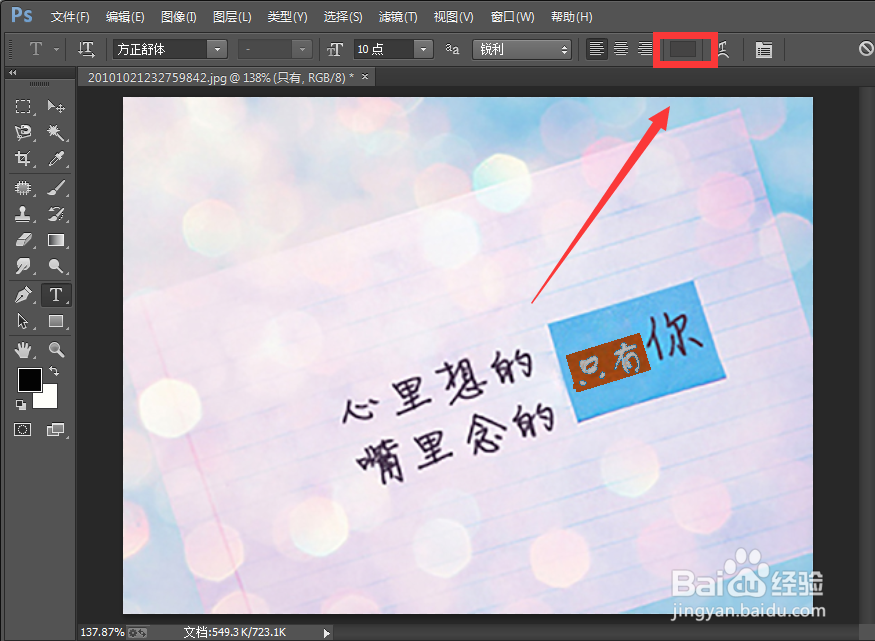Viewport: 875px width, 641px height.
Task: Select the Zoom tool
Action: [56, 350]
